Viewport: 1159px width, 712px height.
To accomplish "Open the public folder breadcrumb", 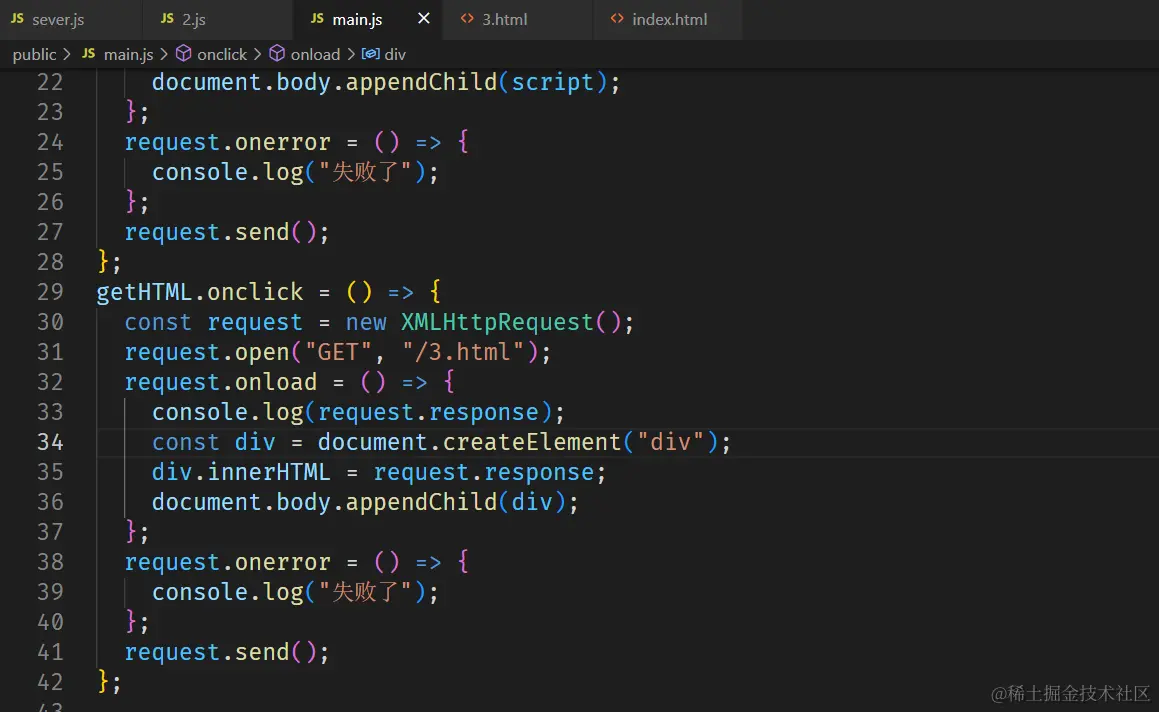I will pyautogui.click(x=34, y=54).
